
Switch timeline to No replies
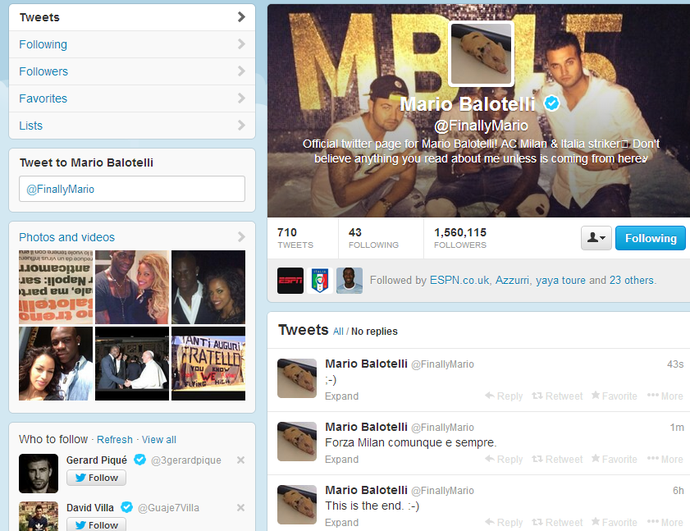tap(374, 331)
